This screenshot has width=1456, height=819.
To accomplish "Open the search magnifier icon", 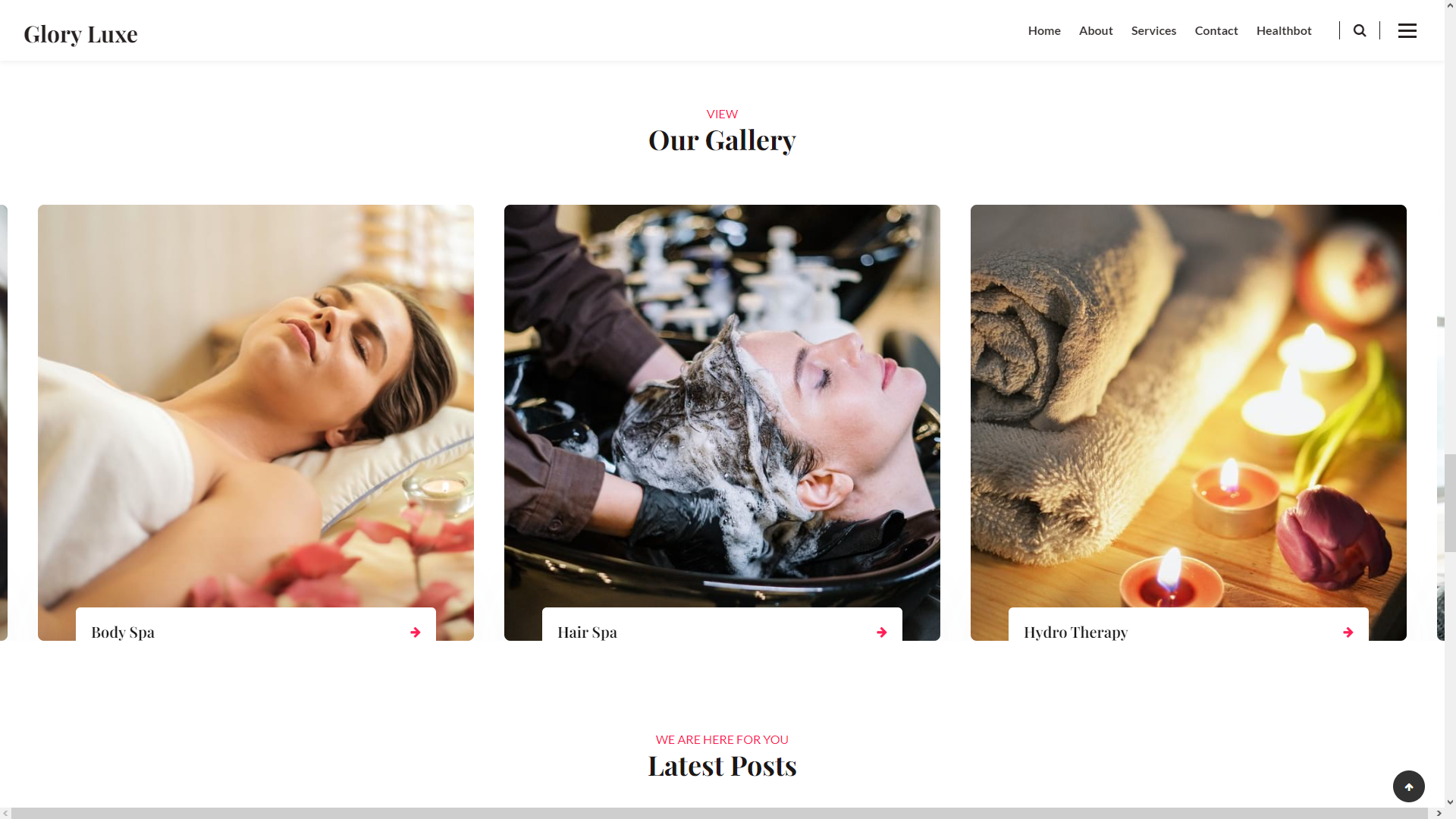I will click(x=1360, y=30).
